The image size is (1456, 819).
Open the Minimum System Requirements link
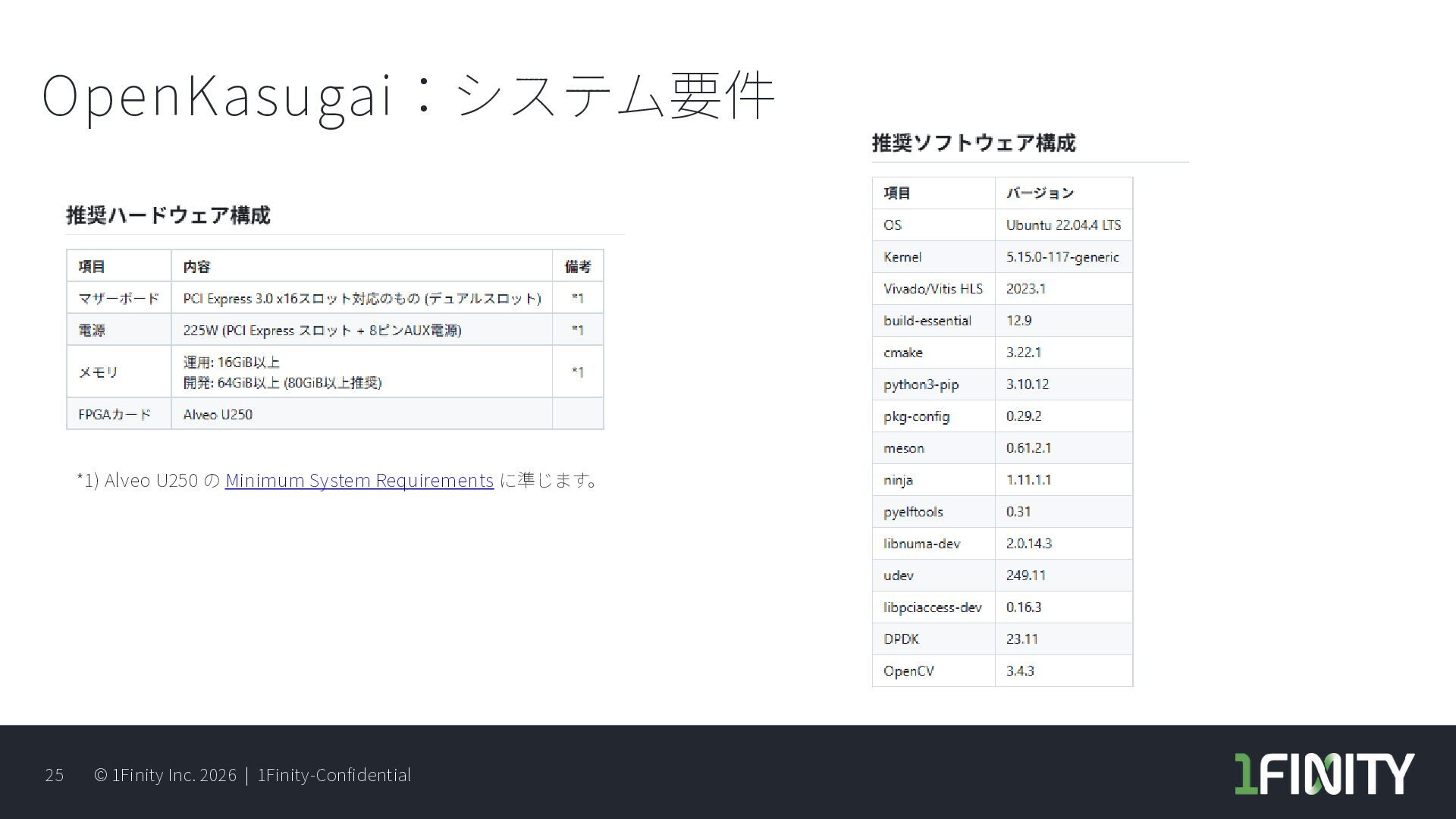[359, 480]
